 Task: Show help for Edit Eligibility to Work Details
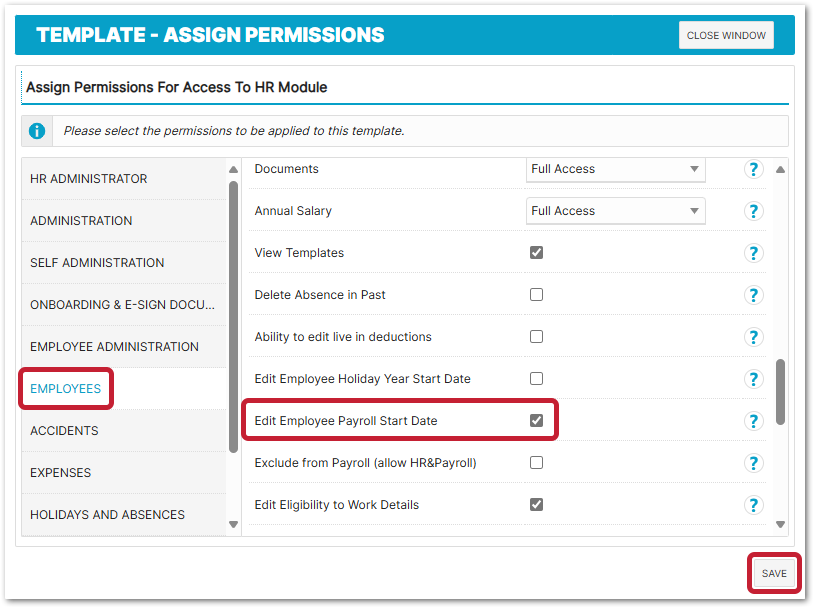[753, 506]
